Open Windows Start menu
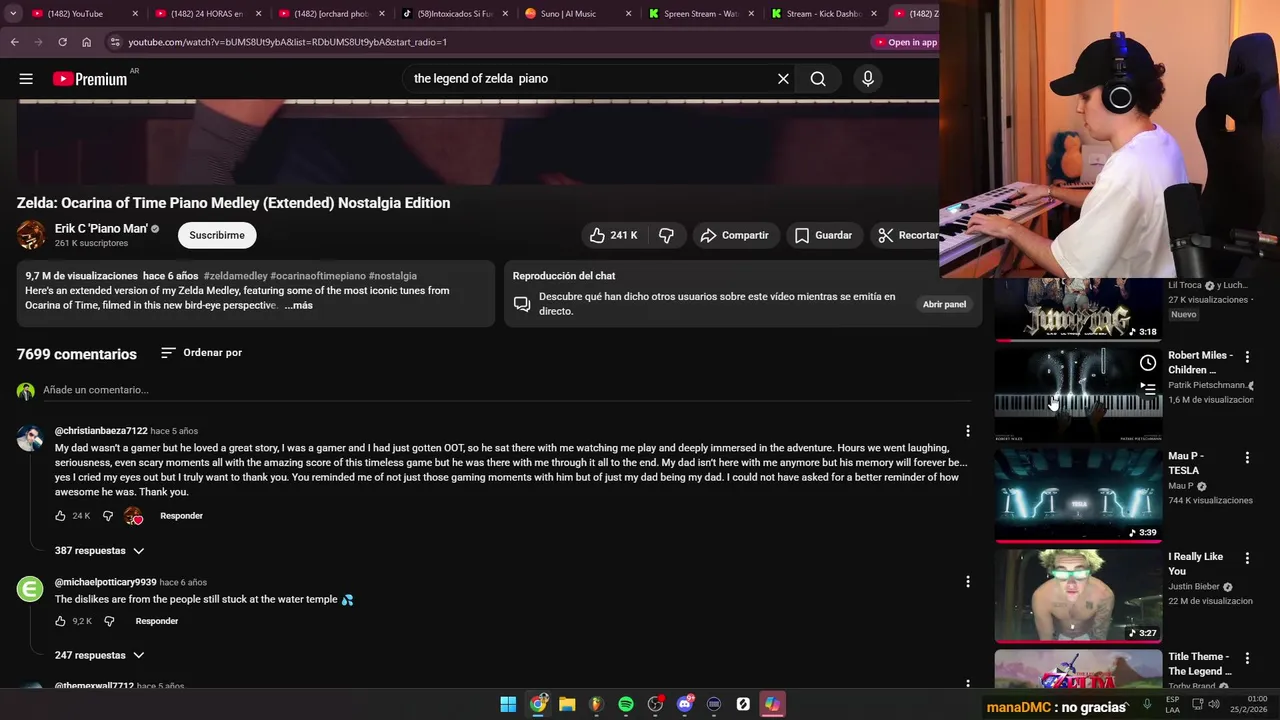Screen dimensions: 1280x720 click(x=508, y=704)
